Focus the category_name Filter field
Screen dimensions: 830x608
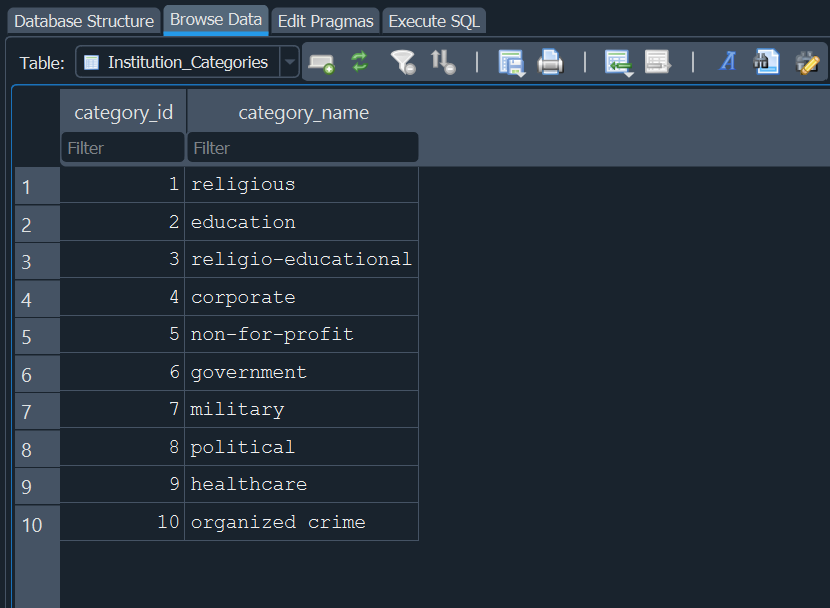[x=303, y=148]
